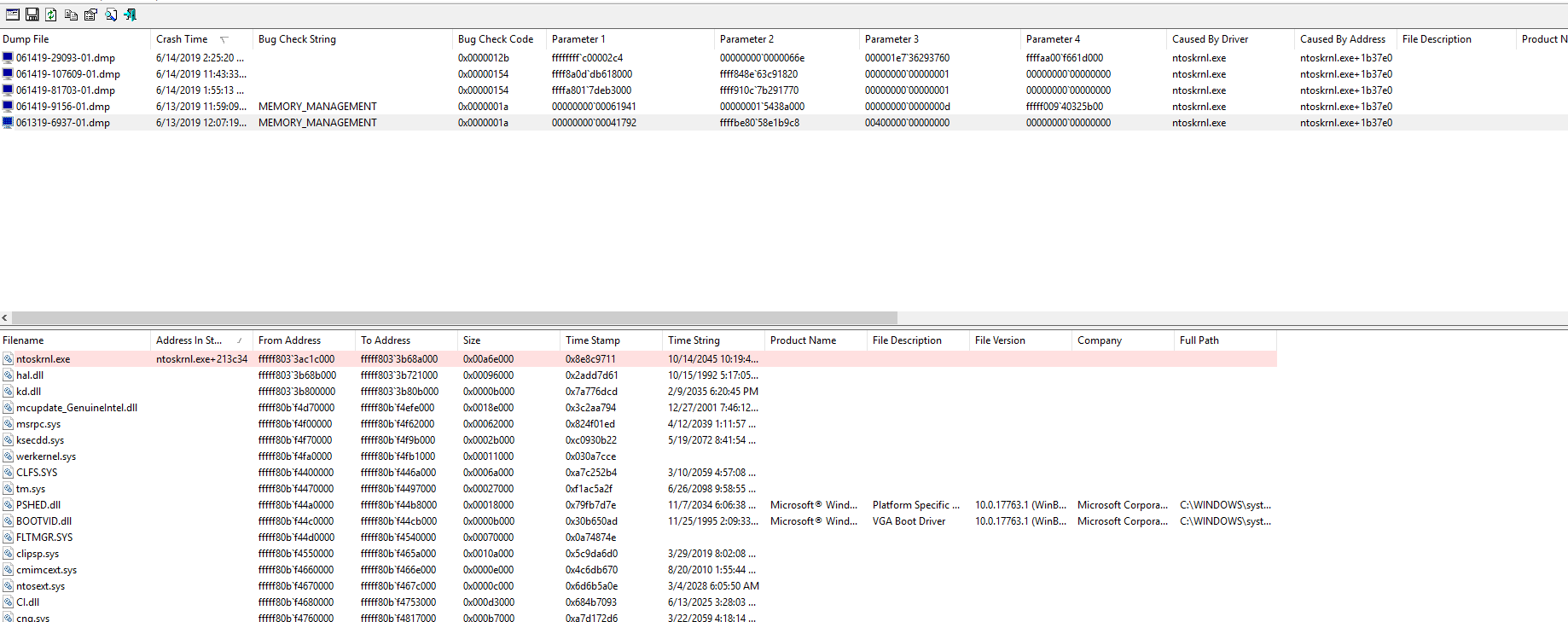Select dump file icon for 061319-6937-01.dmp
Viewport: 1568px width, 622px height.
[x=8, y=123]
